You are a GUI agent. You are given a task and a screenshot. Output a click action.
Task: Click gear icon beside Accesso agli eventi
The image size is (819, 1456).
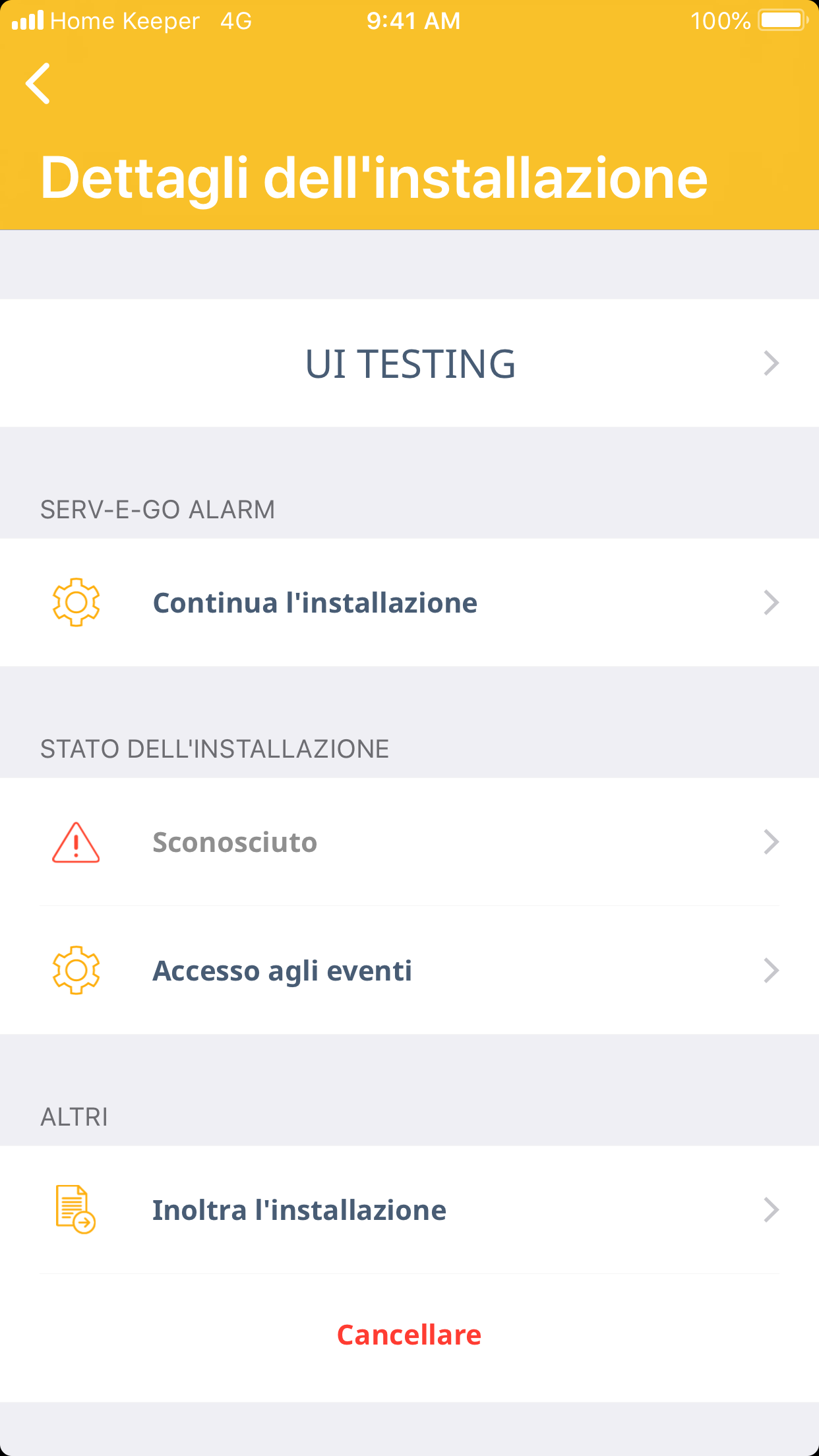[76, 970]
